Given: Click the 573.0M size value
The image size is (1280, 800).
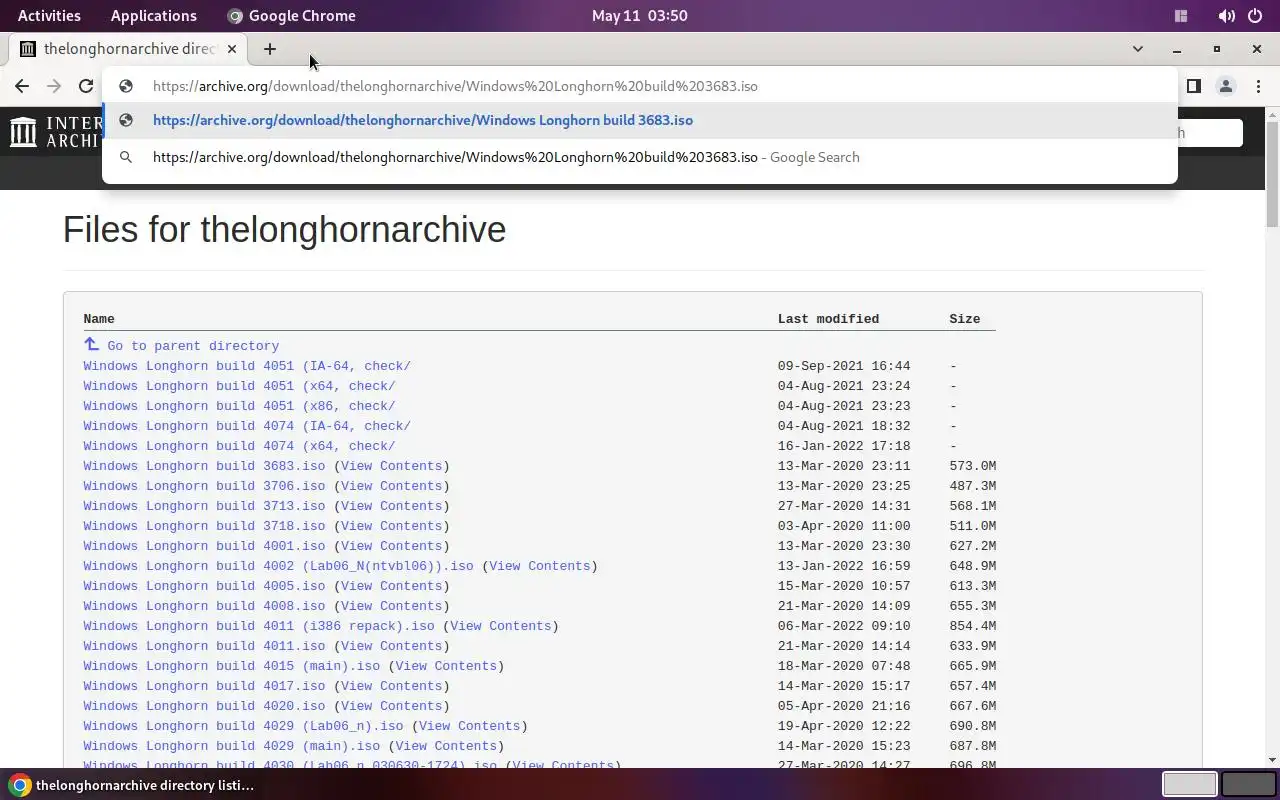Looking at the screenshot, I should [973, 466].
